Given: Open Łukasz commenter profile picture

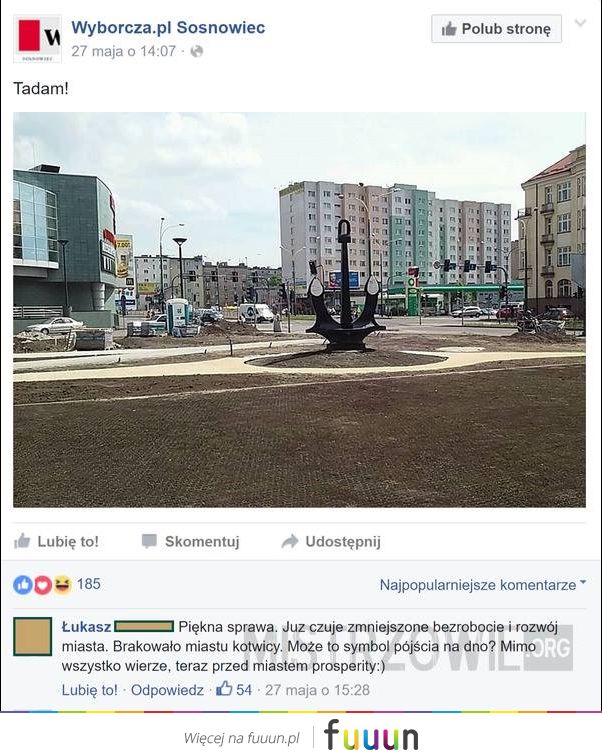Looking at the screenshot, I should [33, 636].
